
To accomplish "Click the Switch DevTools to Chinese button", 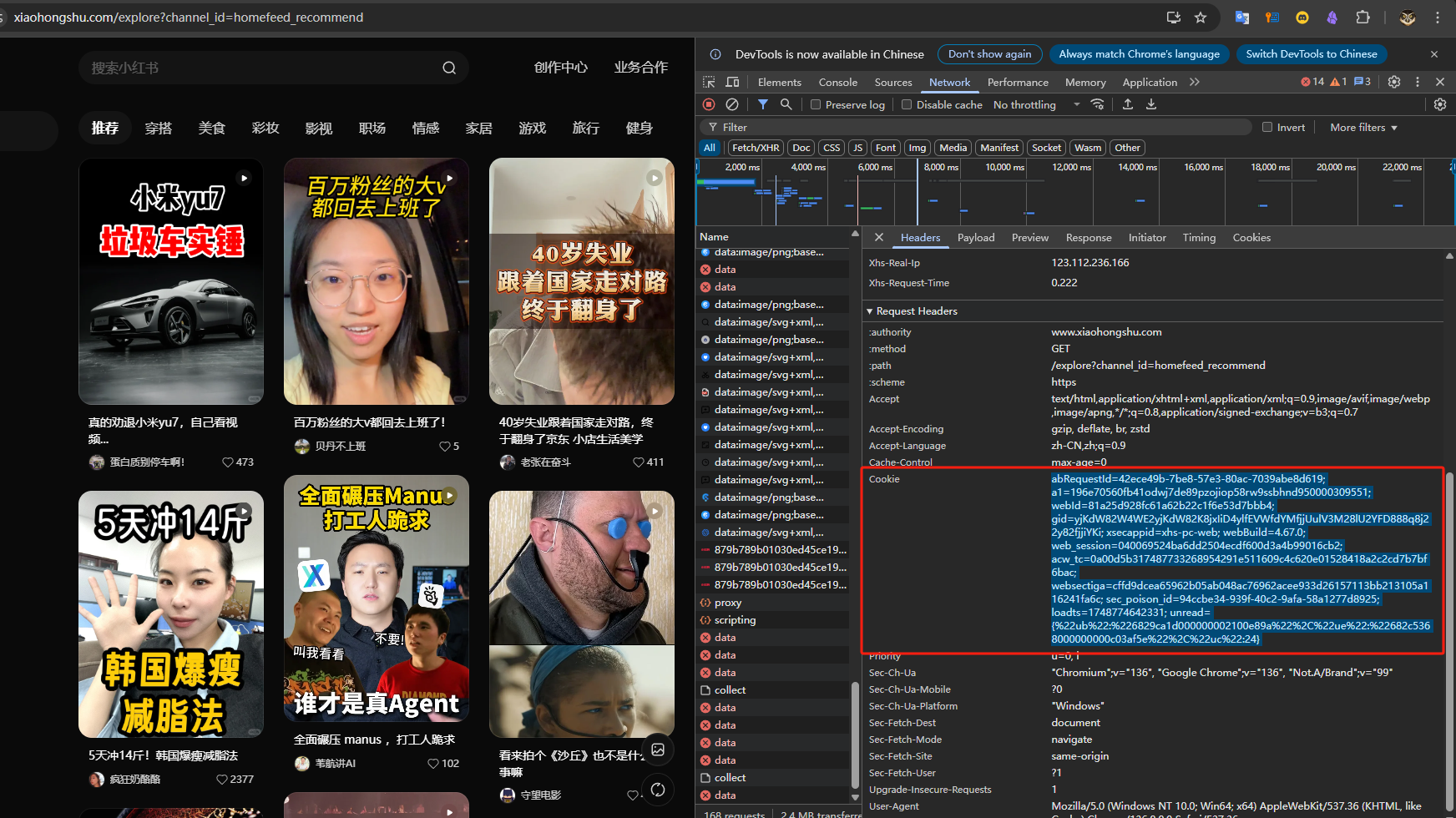I will [1311, 53].
